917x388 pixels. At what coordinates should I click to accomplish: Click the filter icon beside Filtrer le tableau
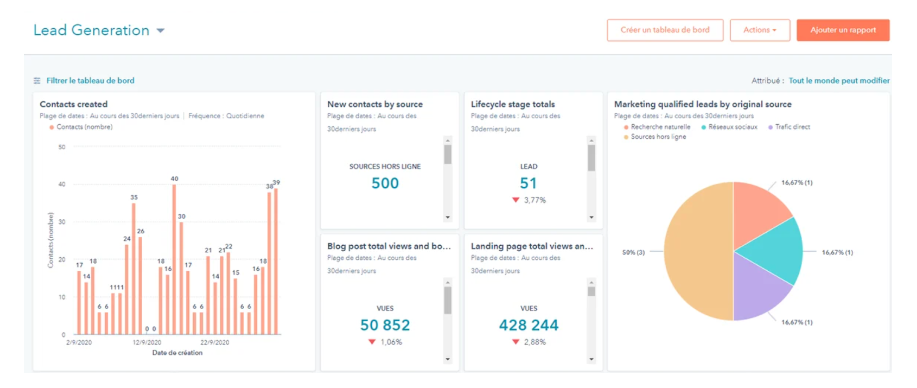click(x=37, y=81)
